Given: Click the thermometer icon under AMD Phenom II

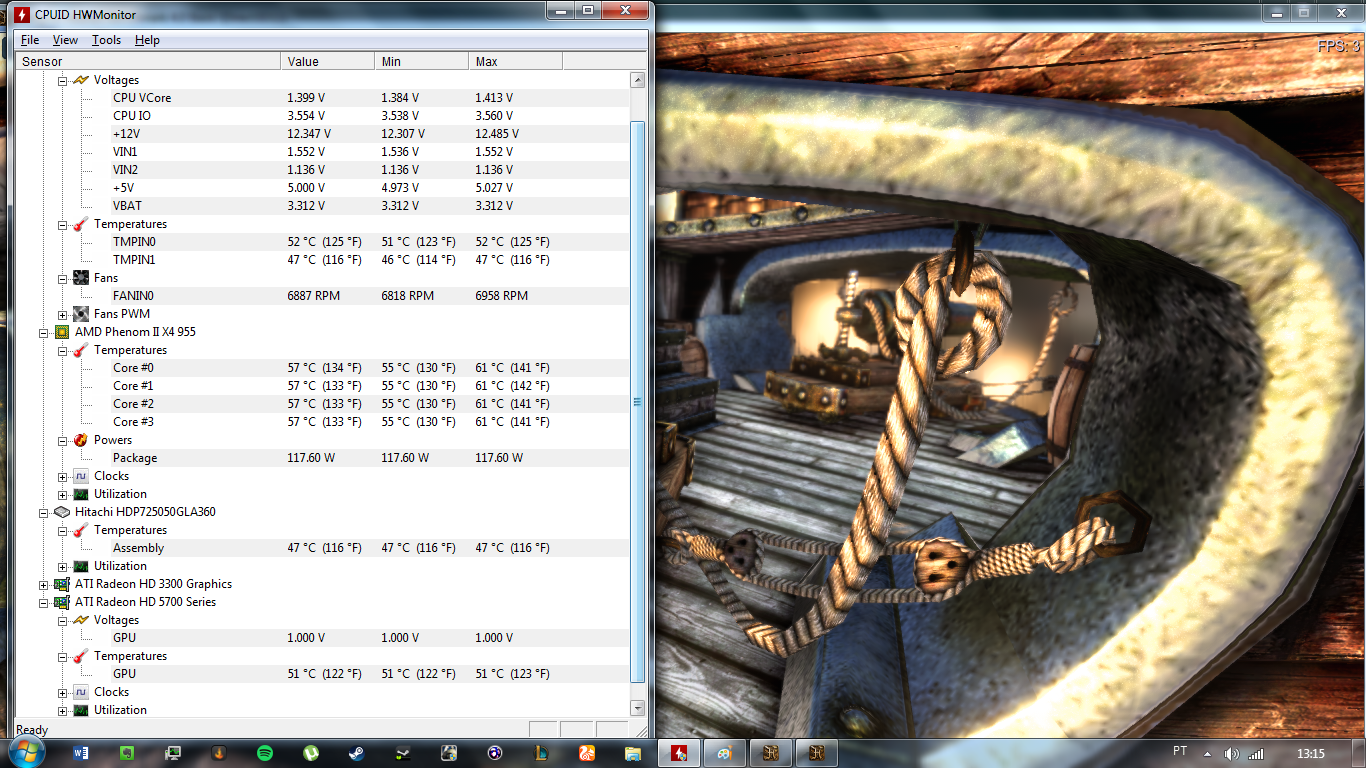Looking at the screenshot, I should pyautogui.click(x=81, y=350).
